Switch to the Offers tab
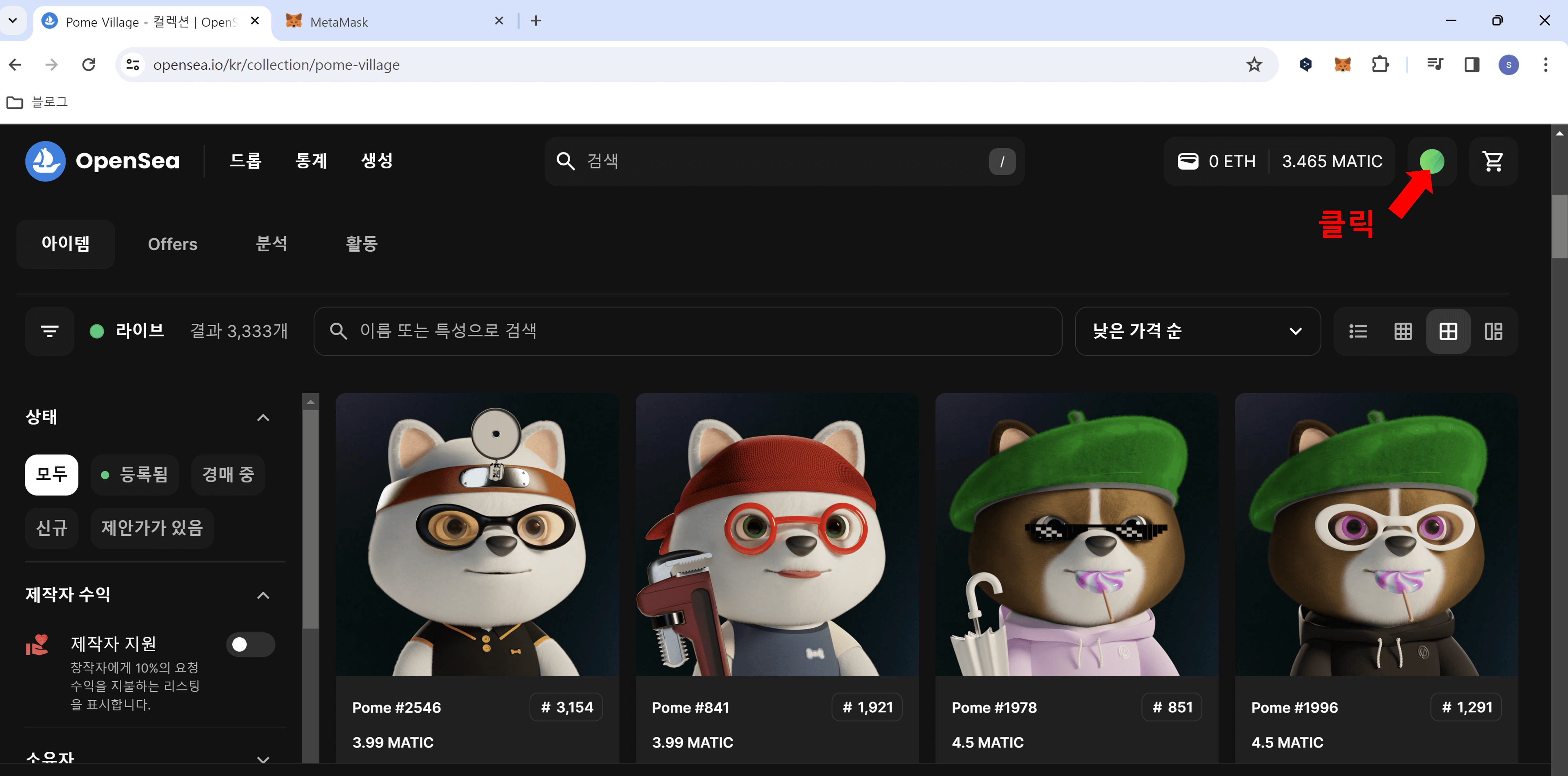The height and width of the screenshot is (776, 1568). click(x=172, y=243)
